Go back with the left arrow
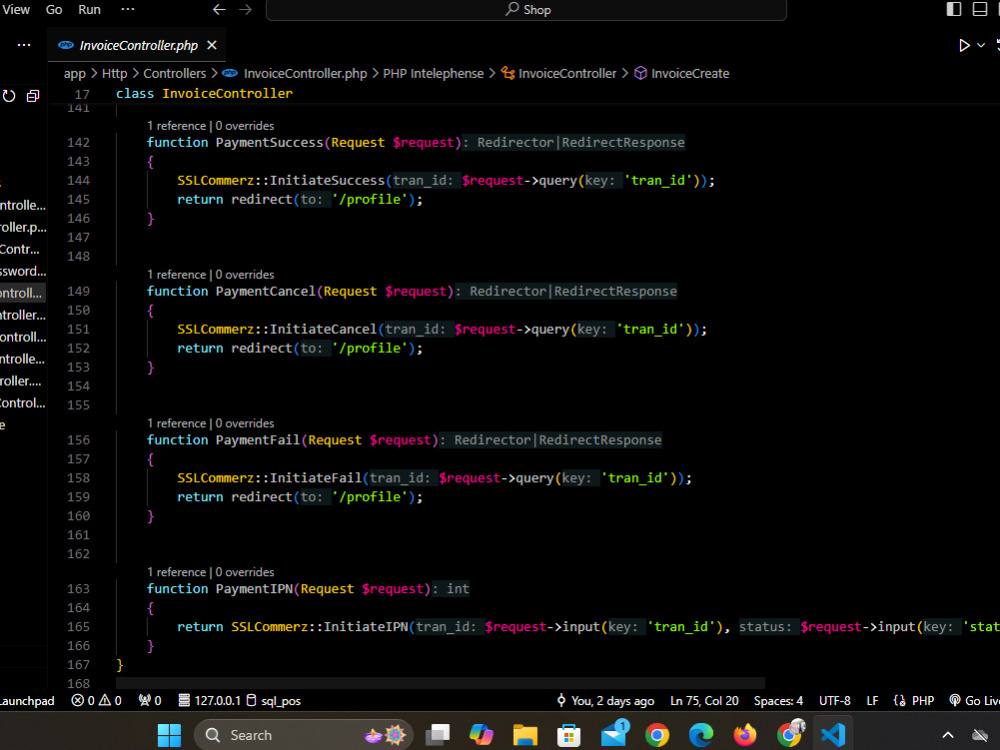This screenshot has width=1000, height=750. tap(219, 10)
